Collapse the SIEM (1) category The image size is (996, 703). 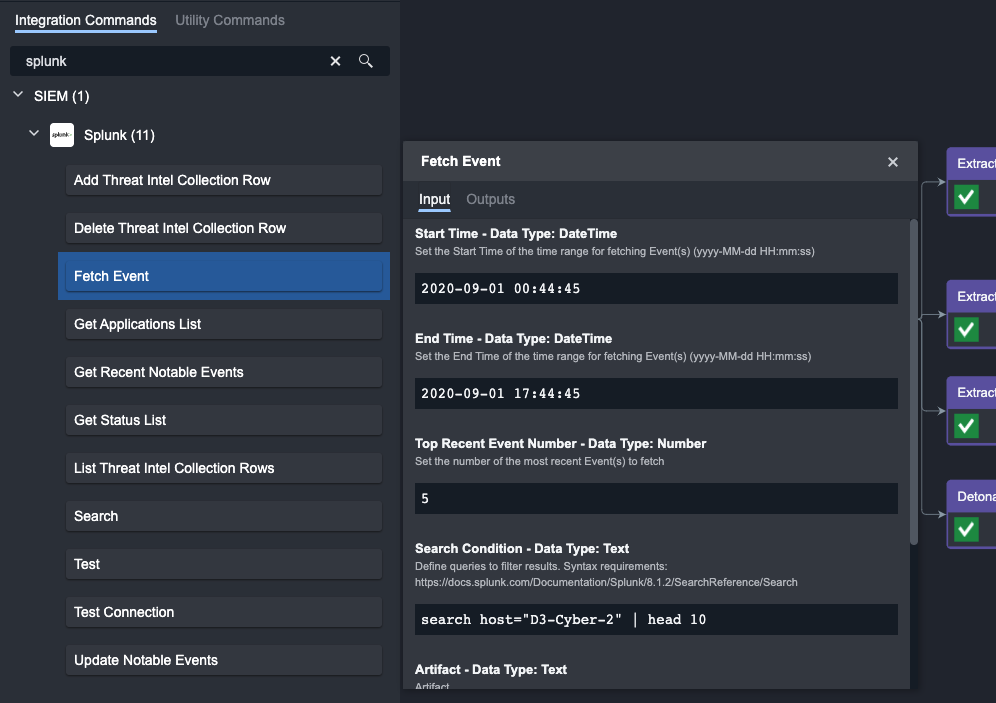pos(18,96)
